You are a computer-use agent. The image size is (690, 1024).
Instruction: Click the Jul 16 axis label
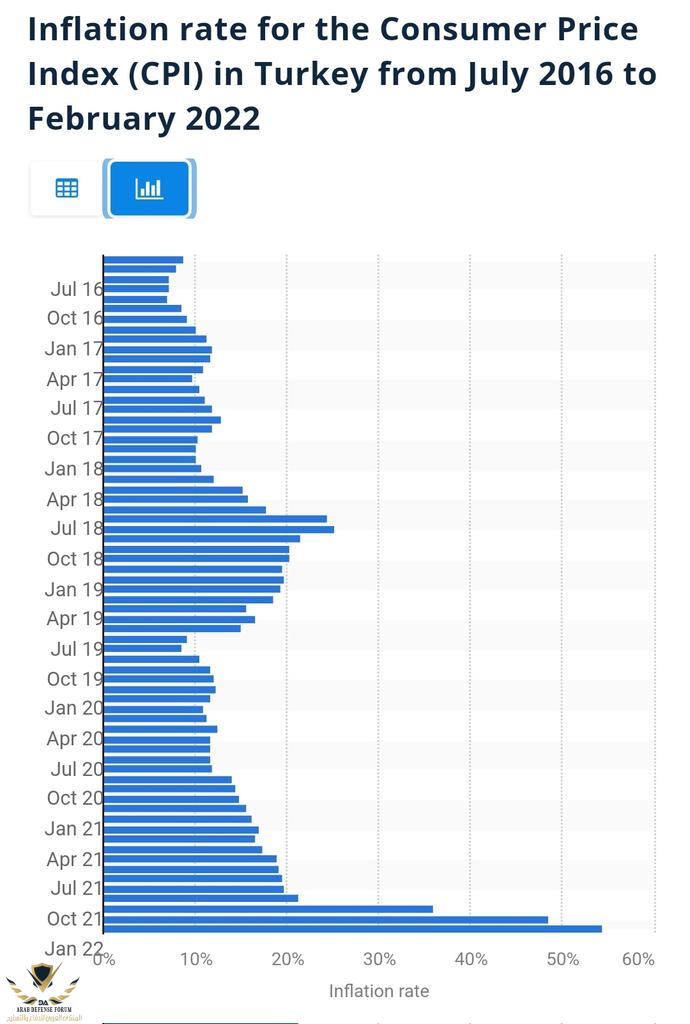(77, 289)
